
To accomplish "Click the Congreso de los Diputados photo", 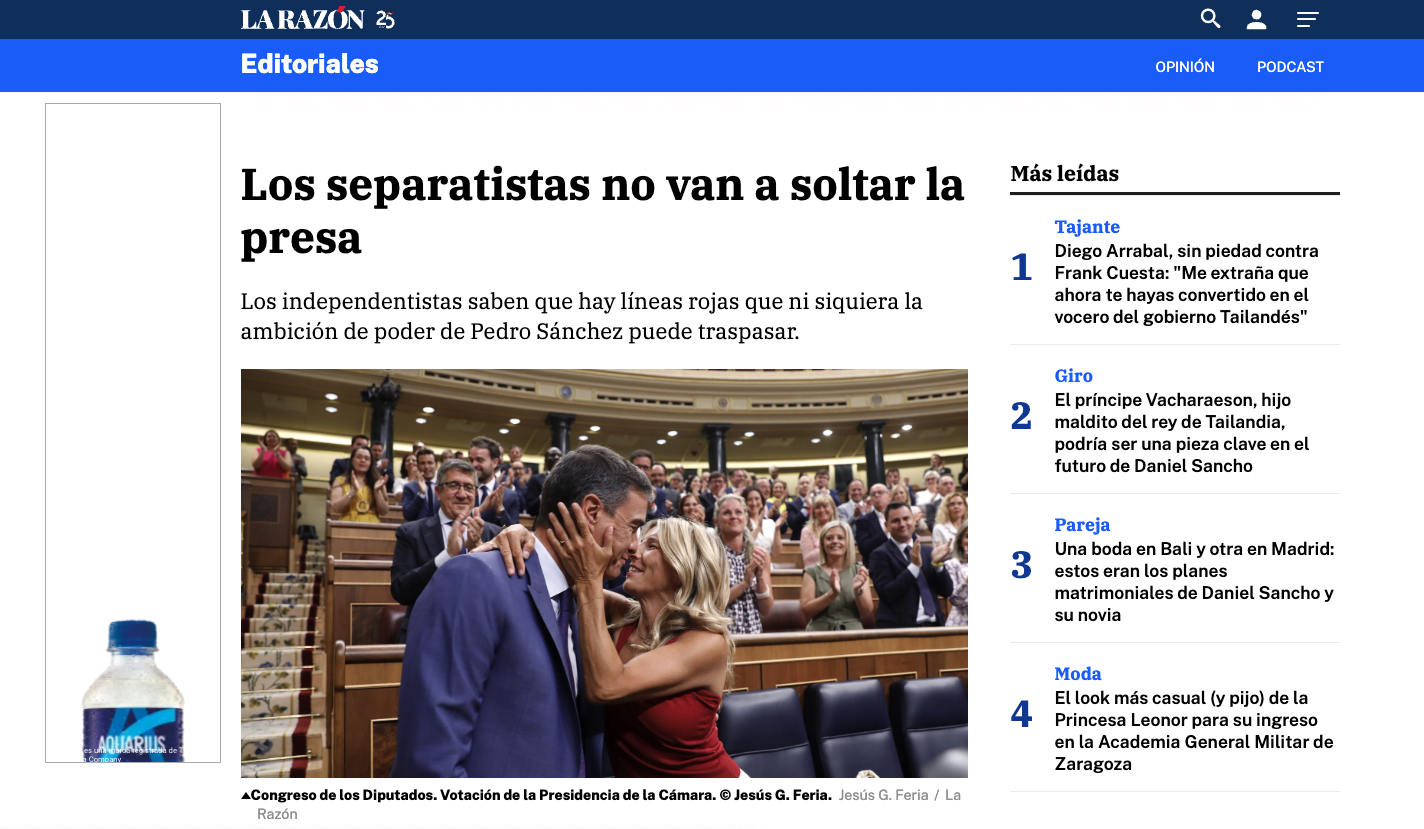I will tap(604, 573).
